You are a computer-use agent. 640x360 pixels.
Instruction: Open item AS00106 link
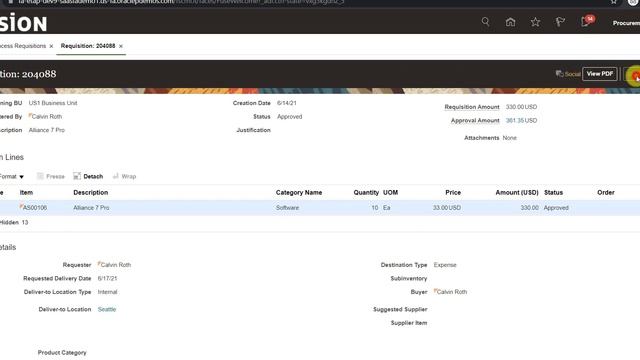[35, 208]
